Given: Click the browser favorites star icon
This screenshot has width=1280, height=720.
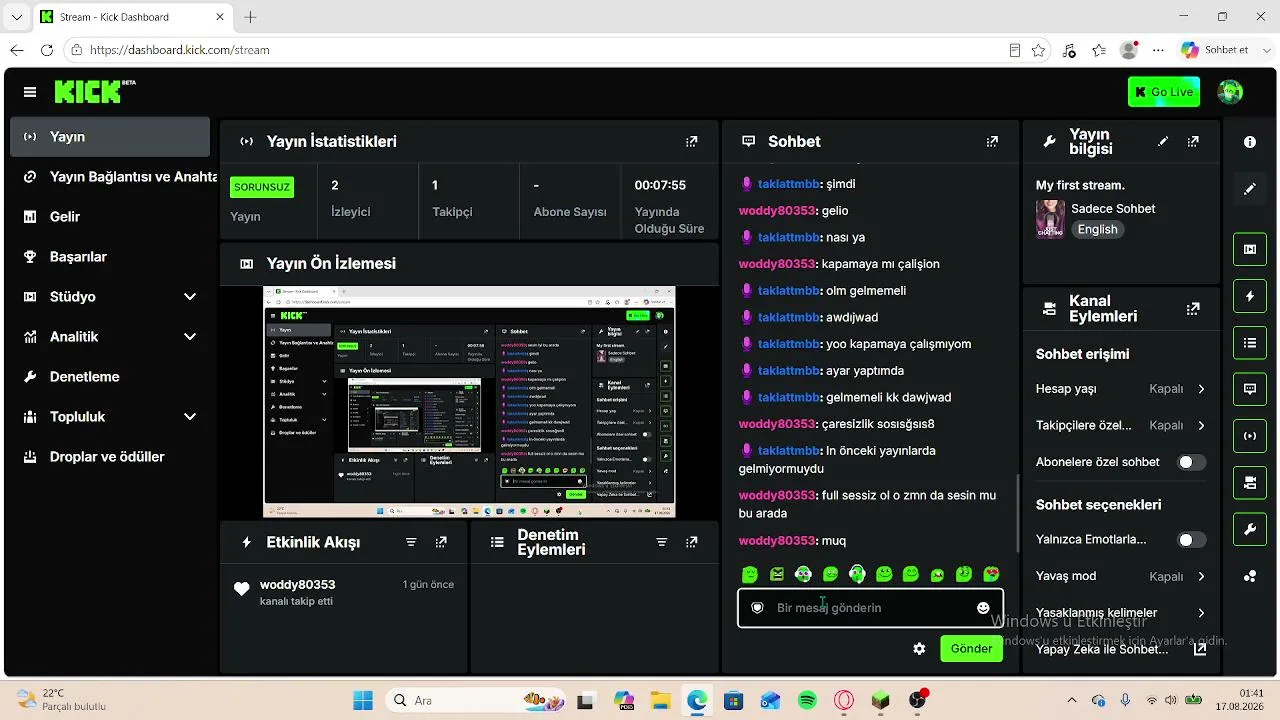Looking at the screenshot, I should click(x=1038, y=50).
